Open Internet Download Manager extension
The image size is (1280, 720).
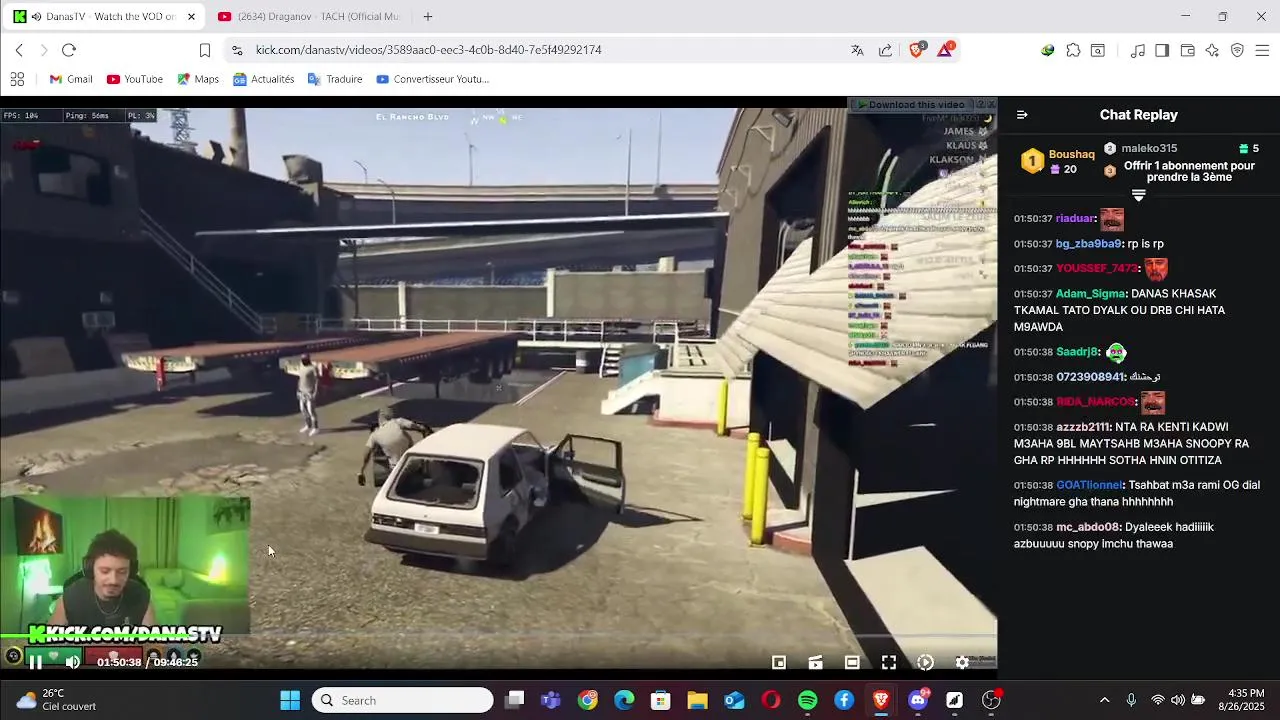pyautogui.click(x=1047, y=50)
